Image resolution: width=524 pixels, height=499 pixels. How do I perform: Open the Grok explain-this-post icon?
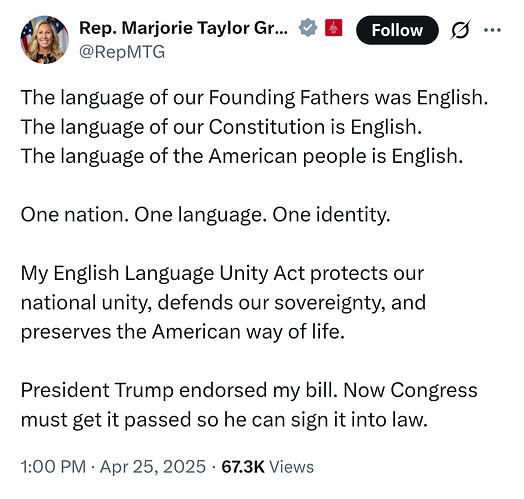pyautogui.click(x=461, y=30)
